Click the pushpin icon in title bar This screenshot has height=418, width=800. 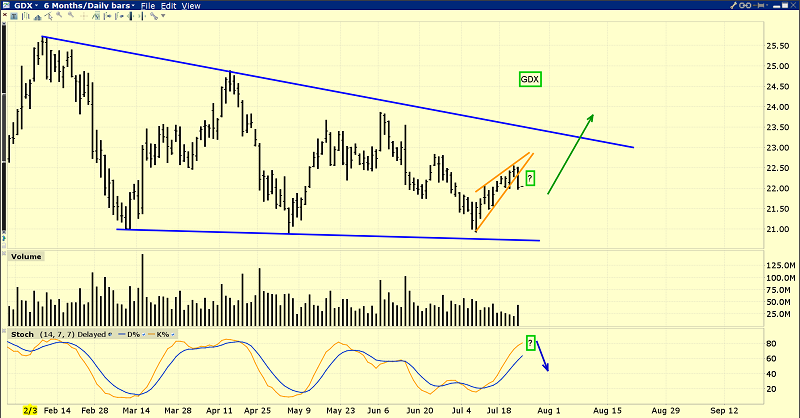759,5
